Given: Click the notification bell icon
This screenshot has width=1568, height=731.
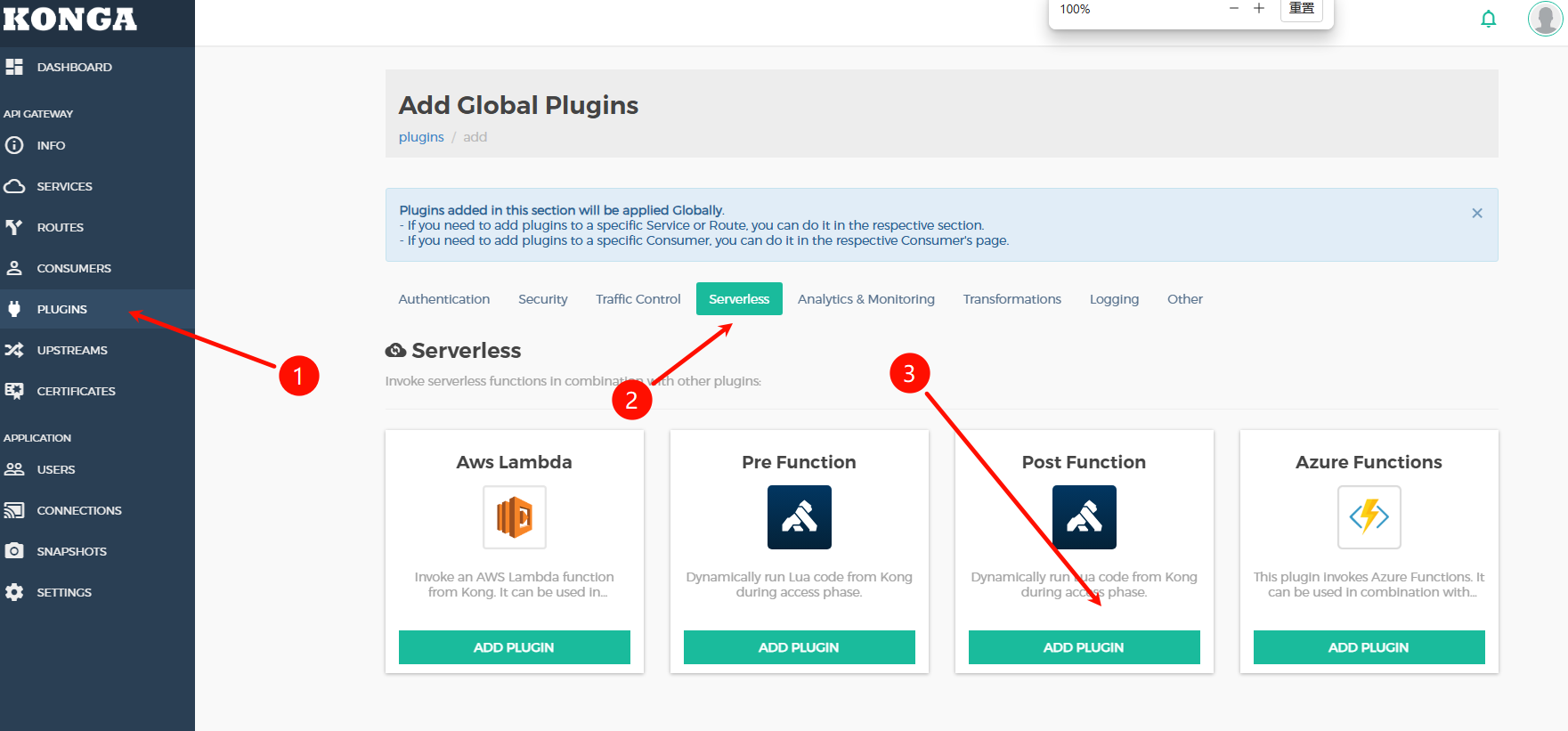Looking at the screenshot, I should tap(1488, 19).
